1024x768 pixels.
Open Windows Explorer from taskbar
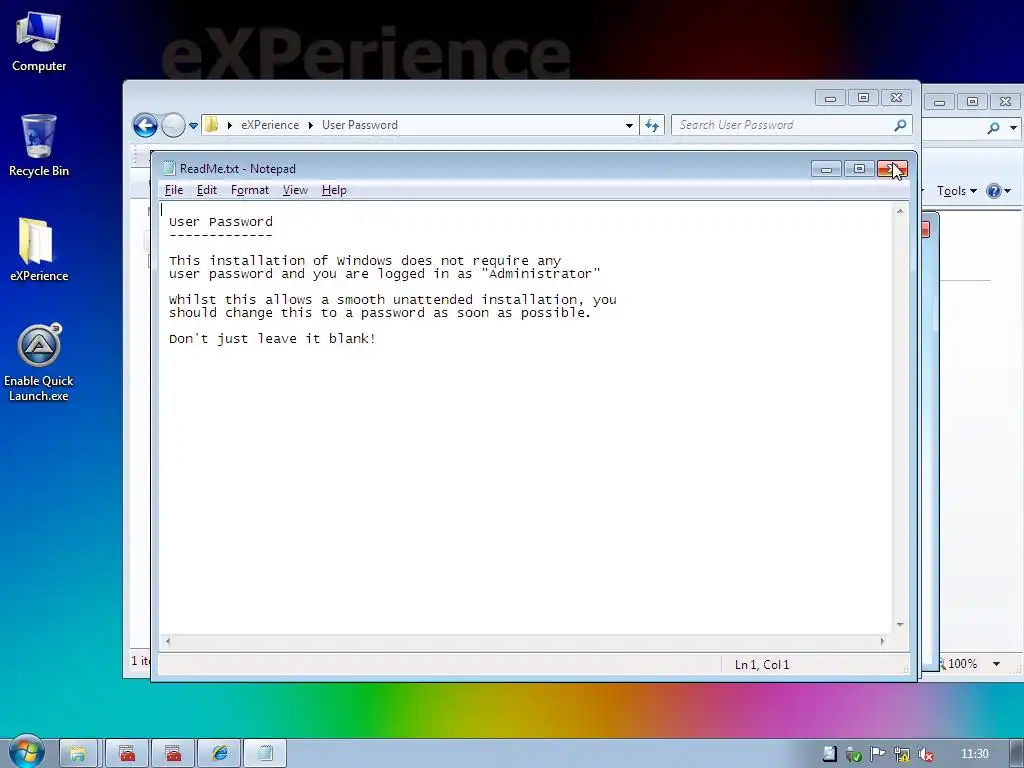coord(78,753)
